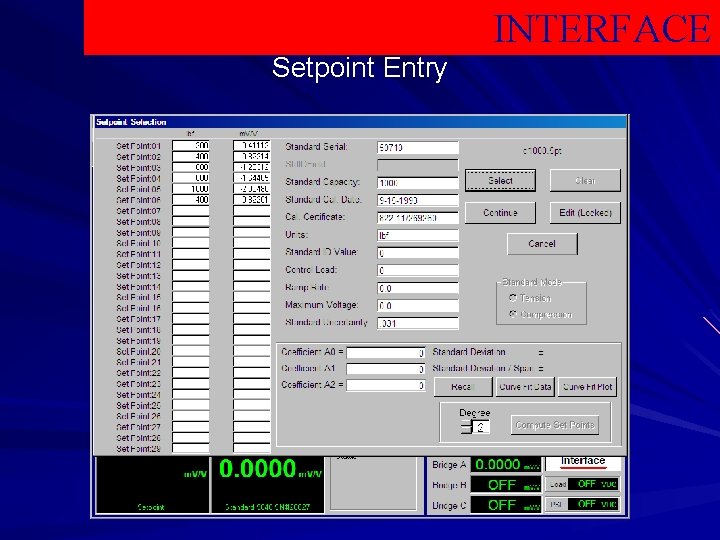Click the Standard Deviation / Span label

(x=483, y=368)
